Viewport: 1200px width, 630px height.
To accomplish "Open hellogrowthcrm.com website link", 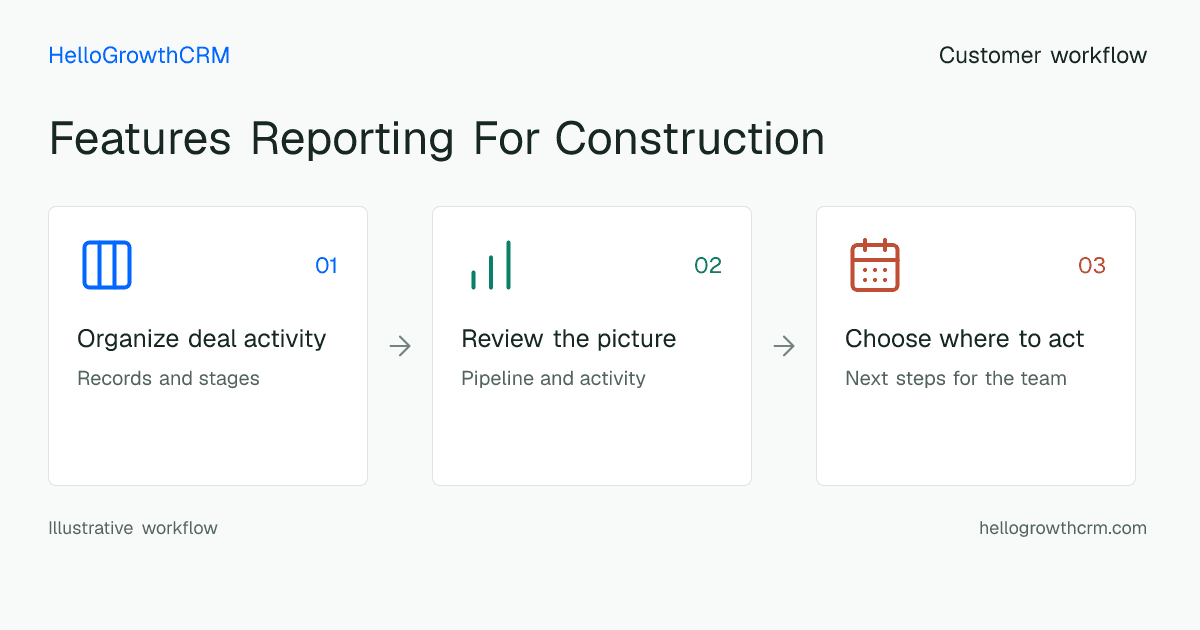I will click(1063, 528).
